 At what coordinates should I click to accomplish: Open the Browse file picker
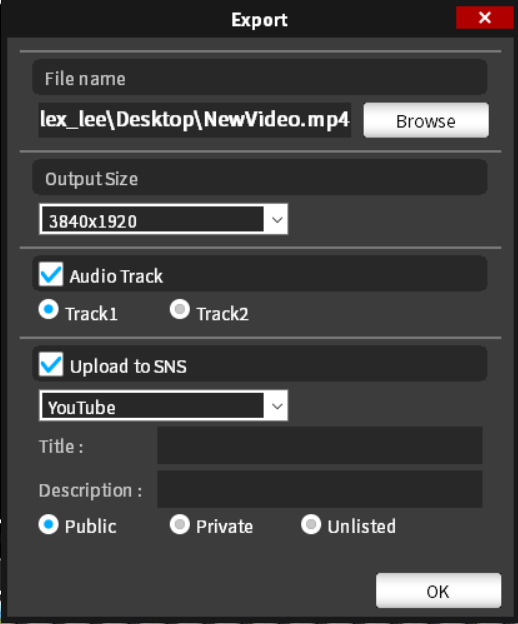pyautogui.click(x=426, y=121)
